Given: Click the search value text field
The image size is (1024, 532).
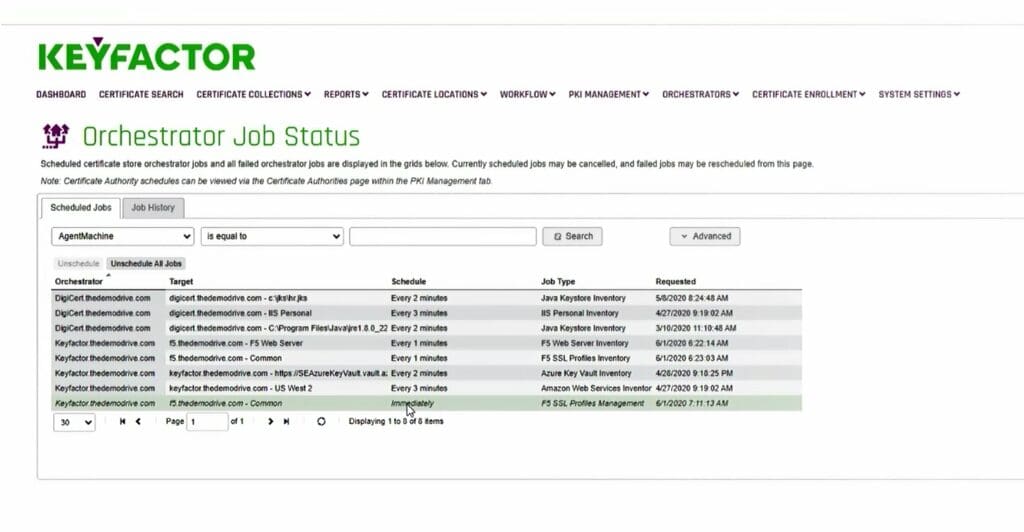Looking at the screenshot, I should pos(443,236).
